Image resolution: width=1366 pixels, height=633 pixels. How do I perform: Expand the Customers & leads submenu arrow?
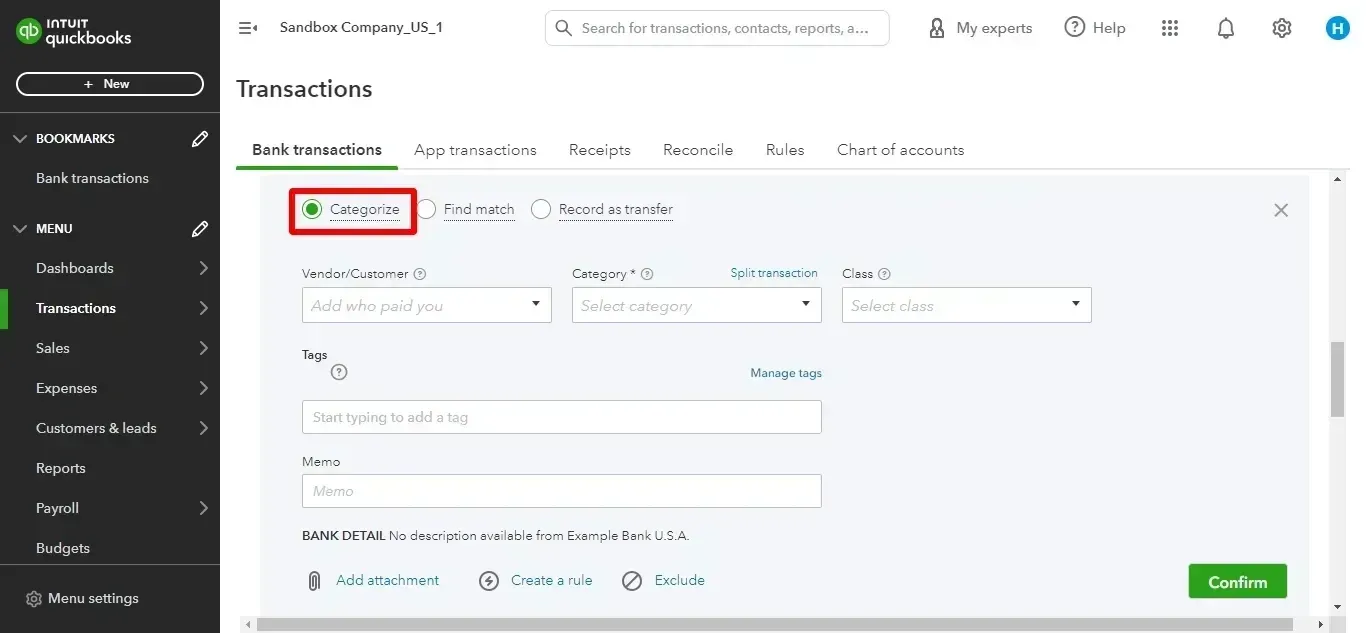coord(203,428)
